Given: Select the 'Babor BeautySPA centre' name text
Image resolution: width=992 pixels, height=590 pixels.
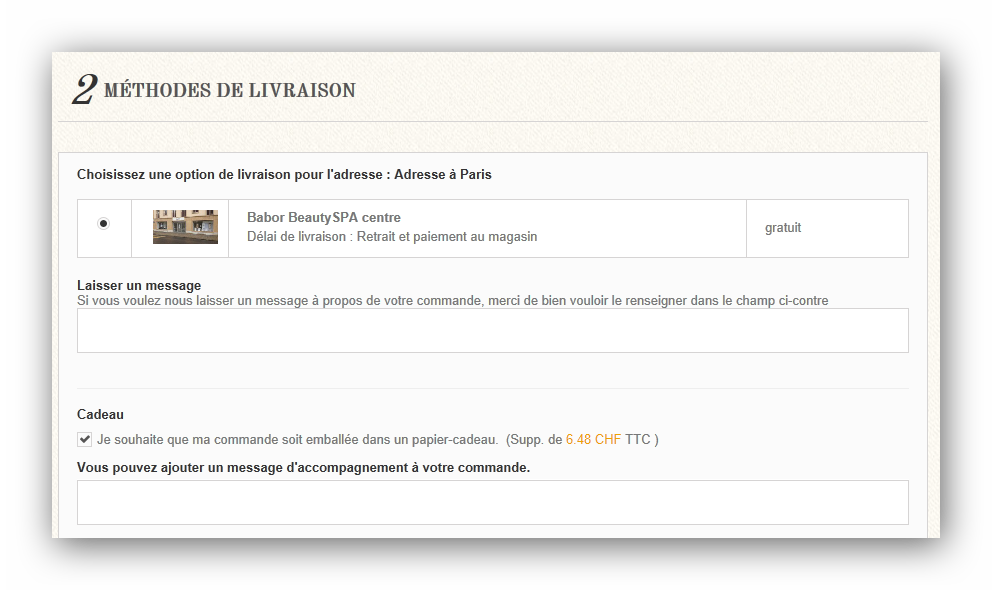Looking at the screenshot, I should click(324, 218).
